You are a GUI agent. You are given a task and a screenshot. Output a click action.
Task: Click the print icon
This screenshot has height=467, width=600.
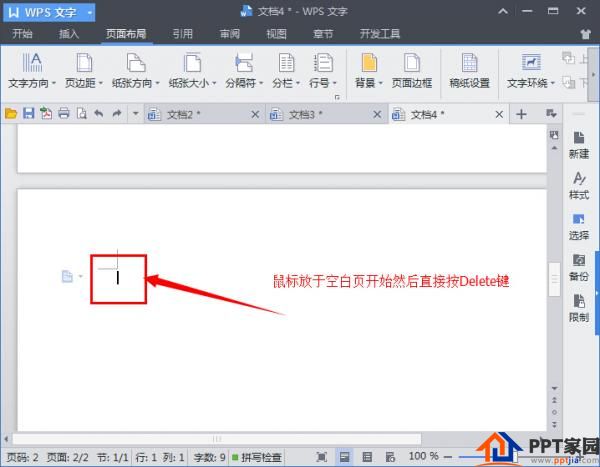point(64,114)
